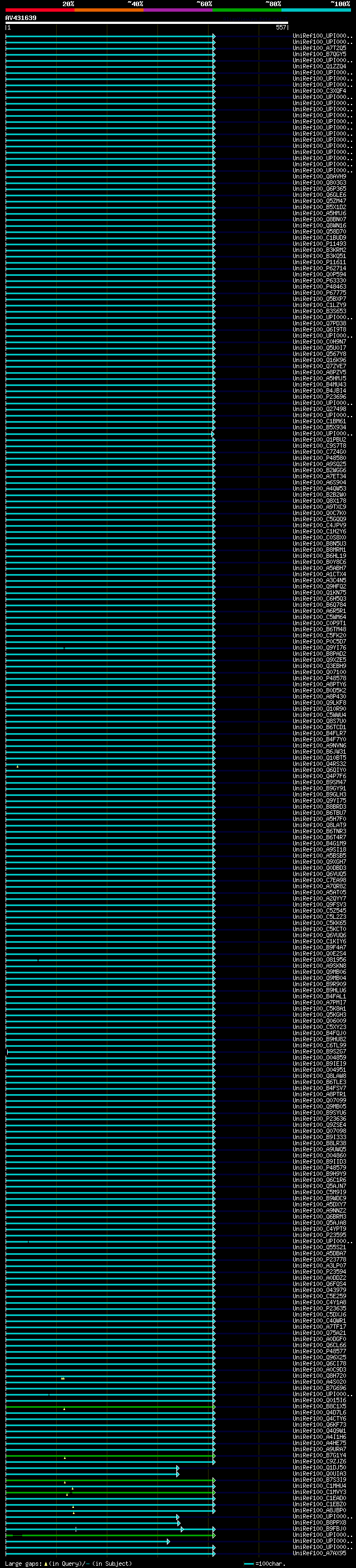
Task: Select entry UniRef100_Q27498
Action: tap(319, 409)
